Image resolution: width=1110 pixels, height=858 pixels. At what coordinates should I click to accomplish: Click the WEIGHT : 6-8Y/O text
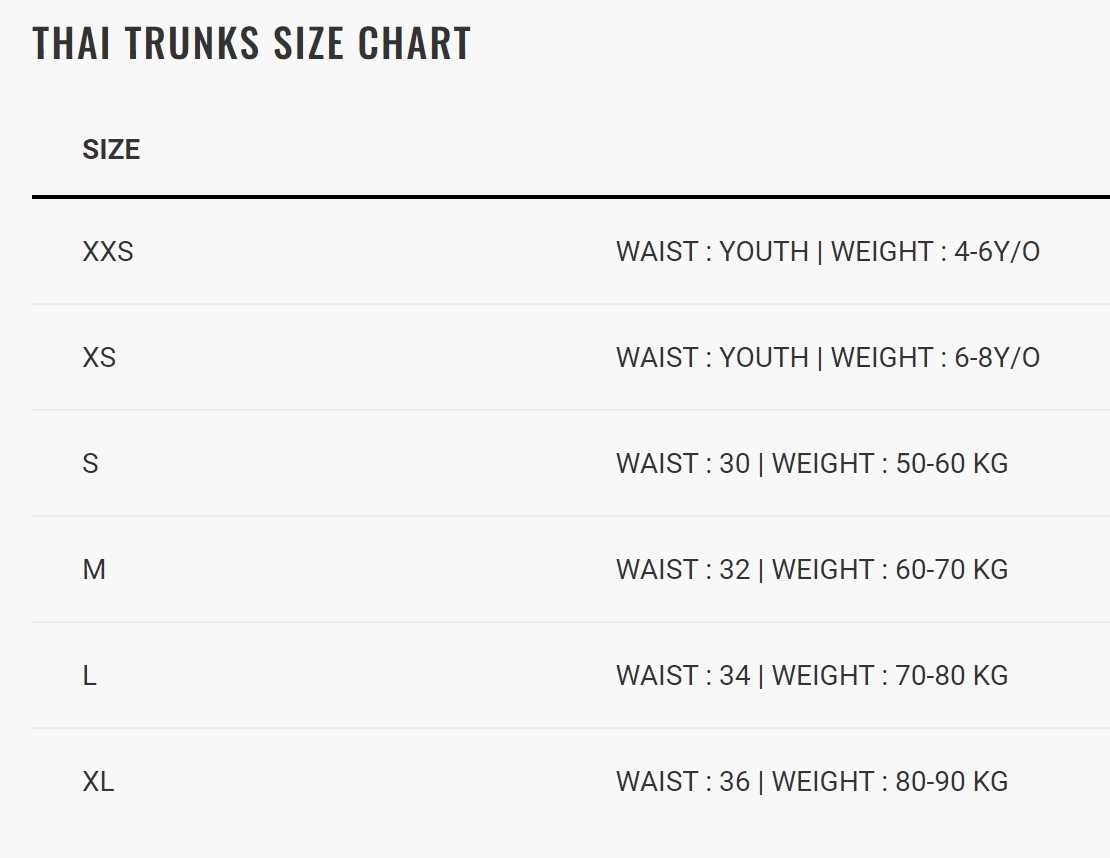click(x=935, y=358)
